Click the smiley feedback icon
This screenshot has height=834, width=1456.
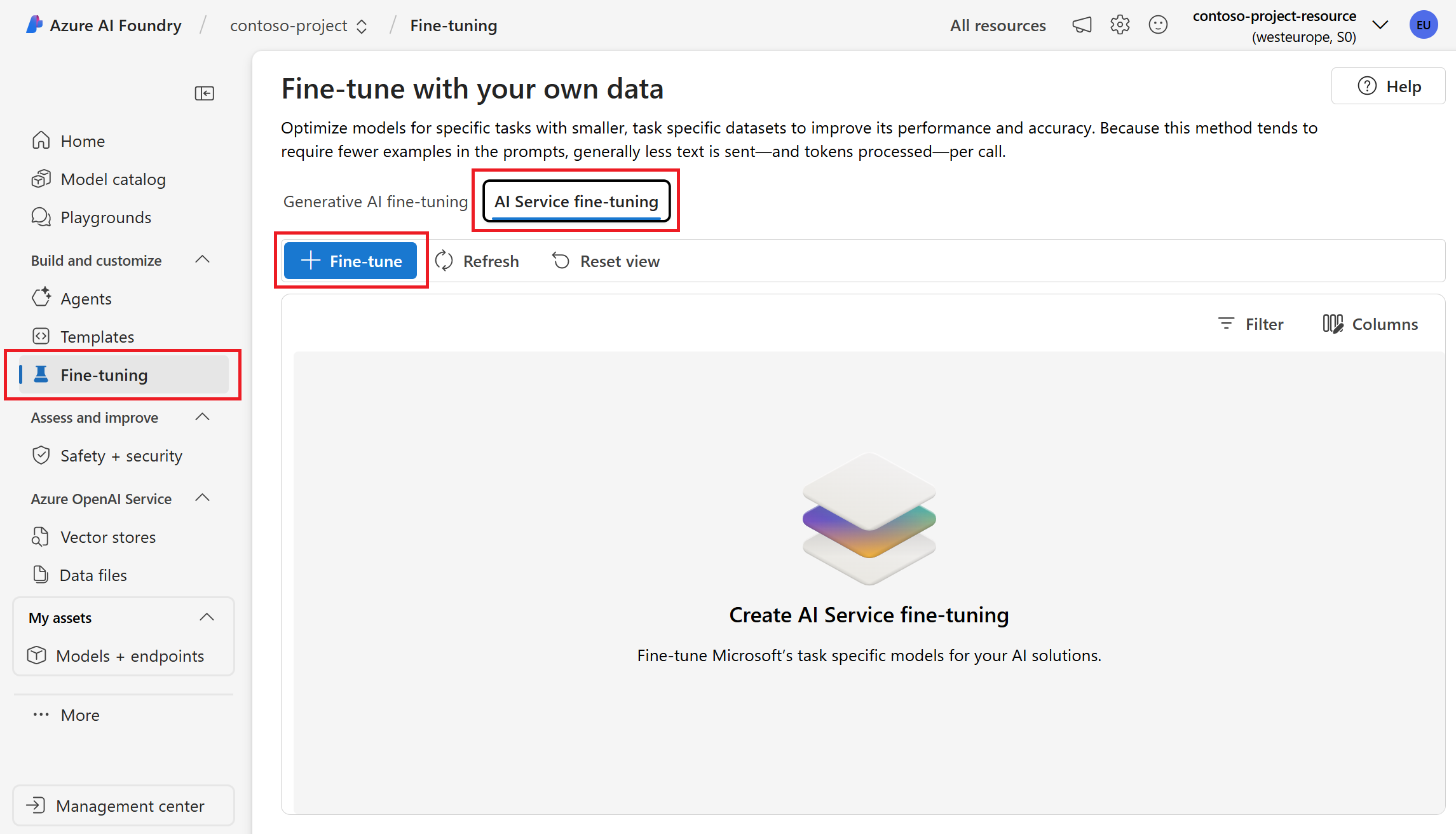[1158, 25]
